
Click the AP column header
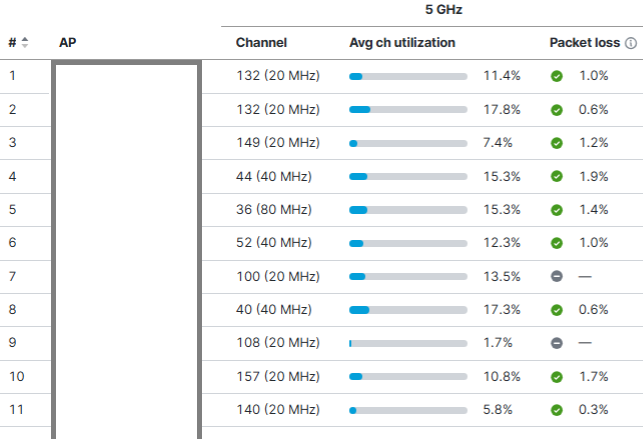coord(68,43)
